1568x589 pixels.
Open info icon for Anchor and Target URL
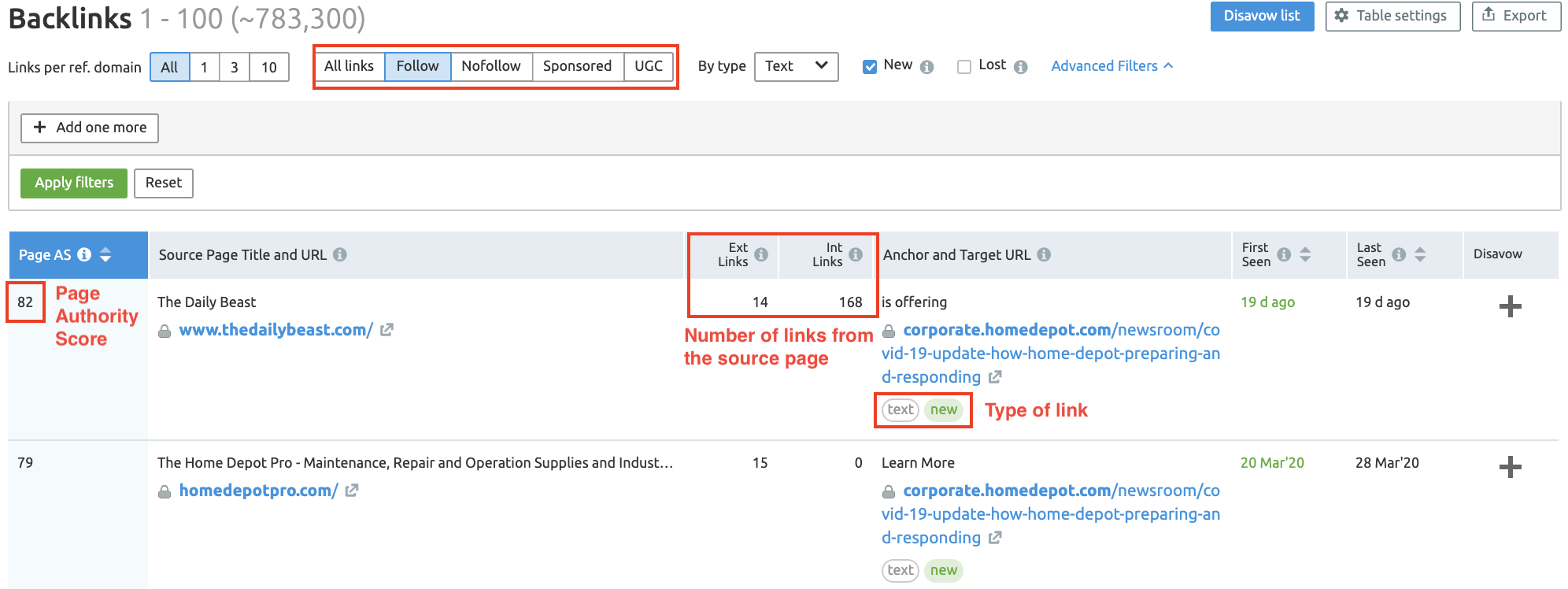pyautogui.click(x=1044, y=254)
